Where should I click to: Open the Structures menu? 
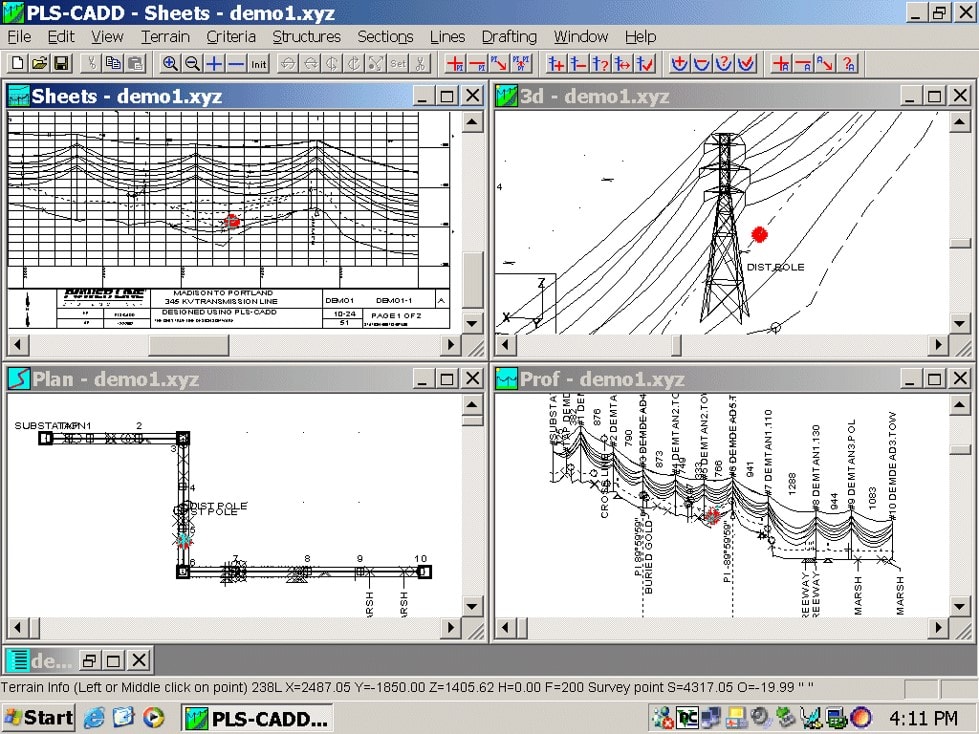click(307, 37)
